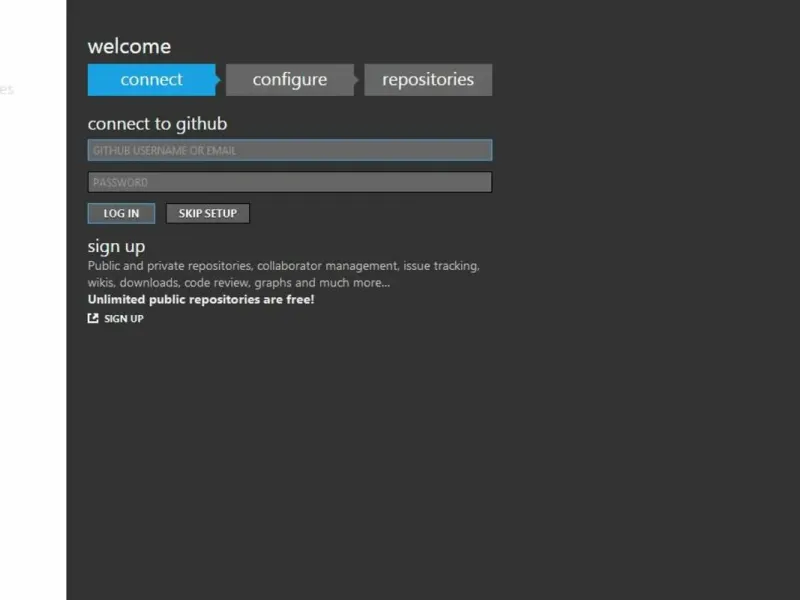Viewport: 800px width, 600px height.
Task: Click 'Unlimited public repositories are free!' text
Action: click(201, 299)
